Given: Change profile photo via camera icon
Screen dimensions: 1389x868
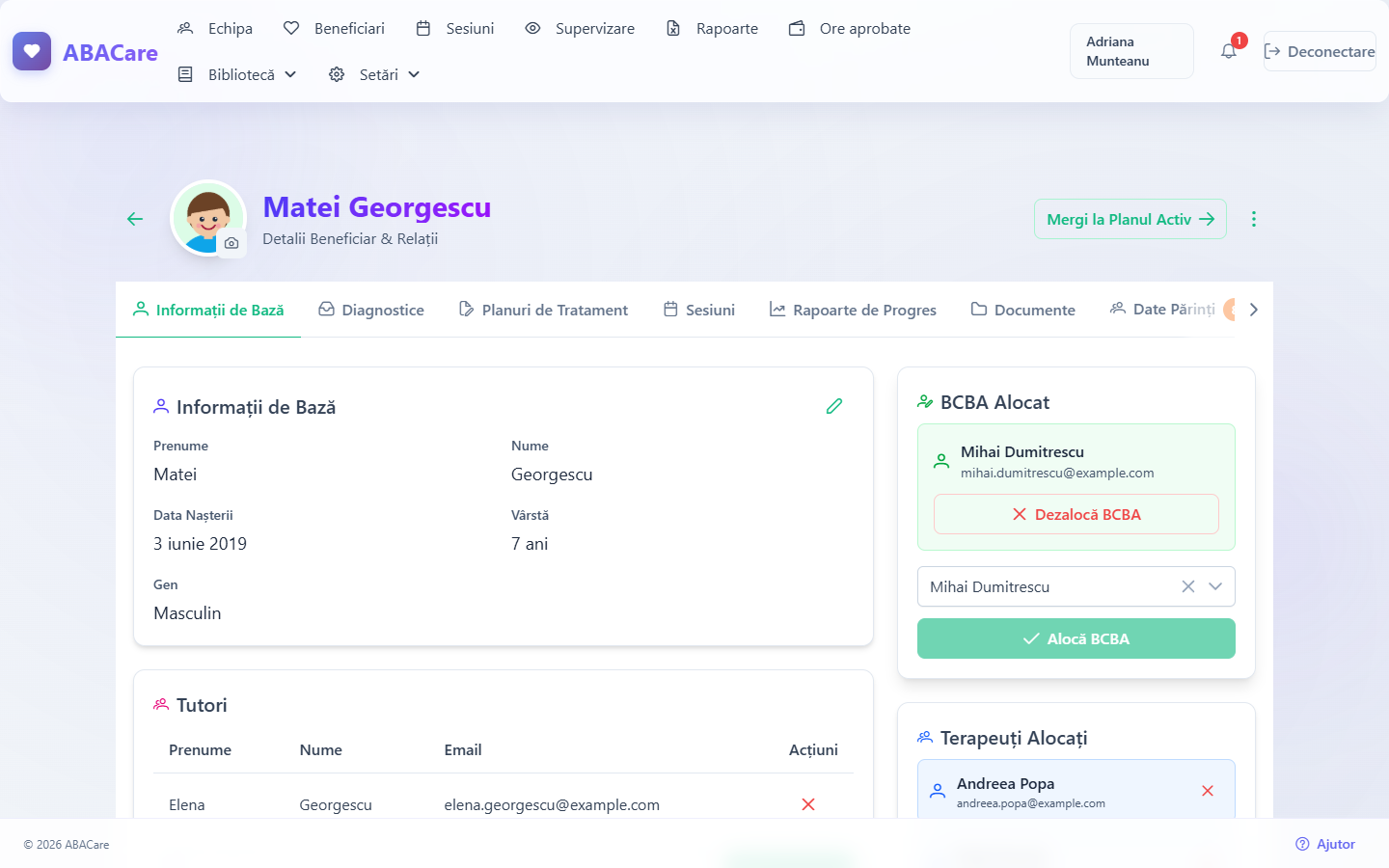Looking at the screenshot, I should coord(231,243).
